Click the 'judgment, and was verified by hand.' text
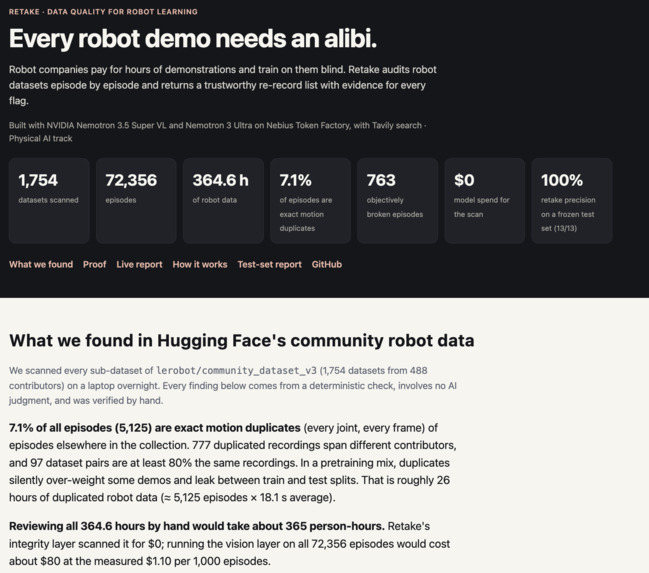This screenshot has width=649, height=573. (x=86, y=401)
